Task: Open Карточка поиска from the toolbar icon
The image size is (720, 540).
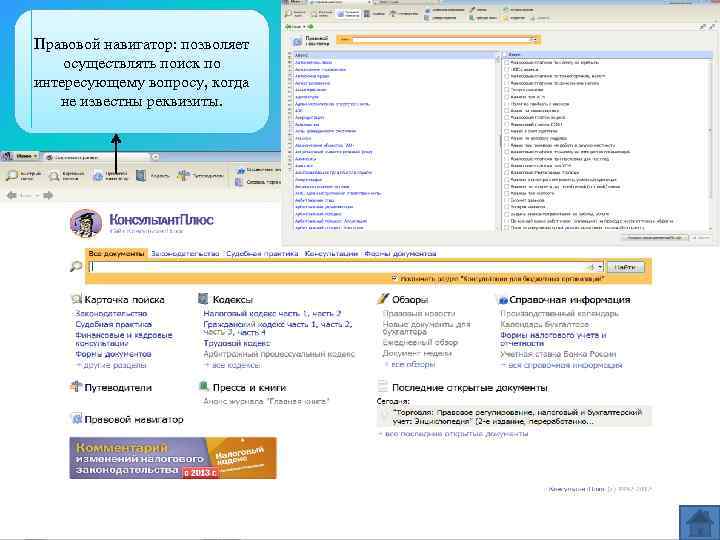Action: [x=55, y=175]
